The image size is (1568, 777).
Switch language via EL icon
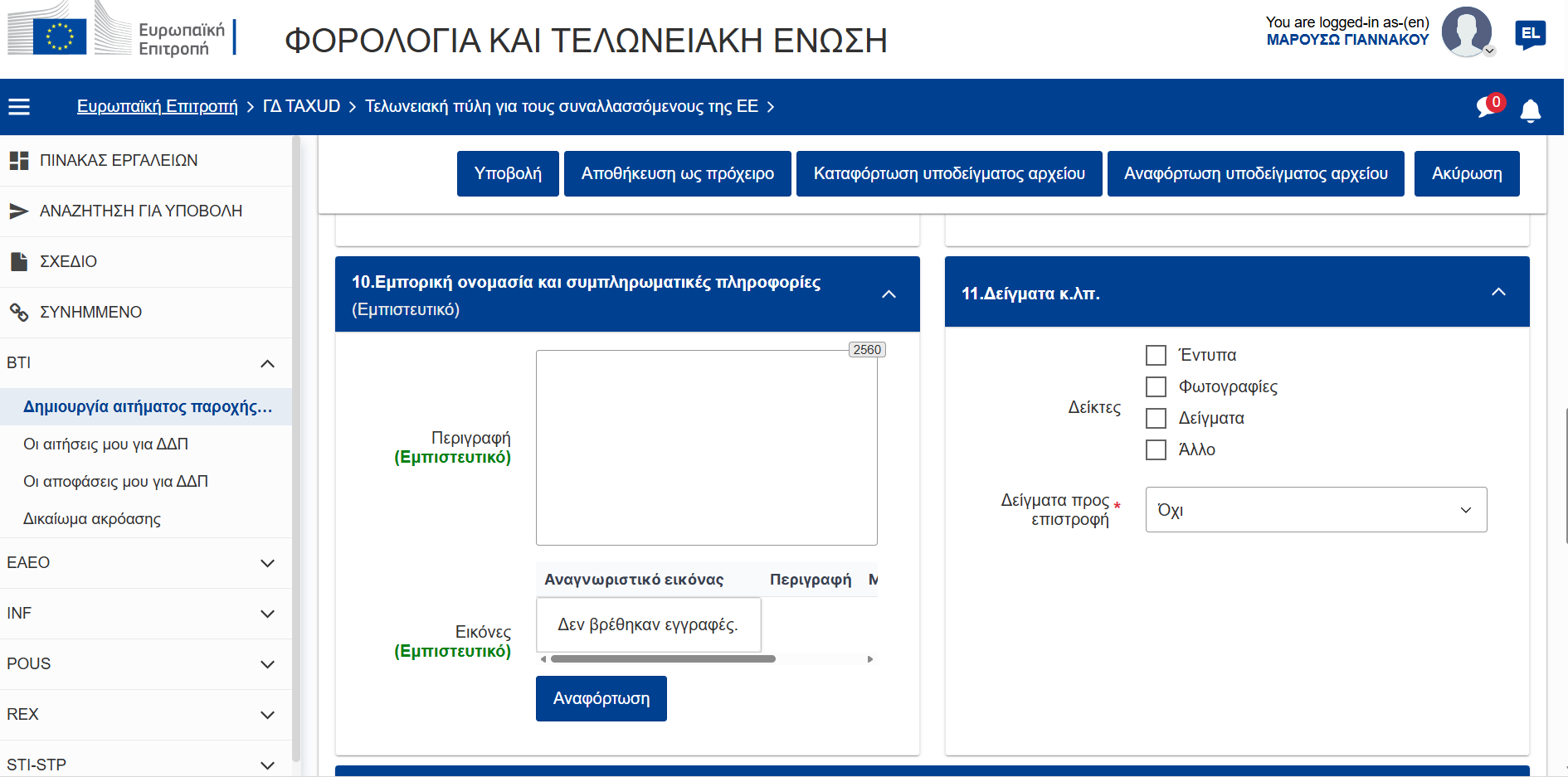tap(1530, 34)
